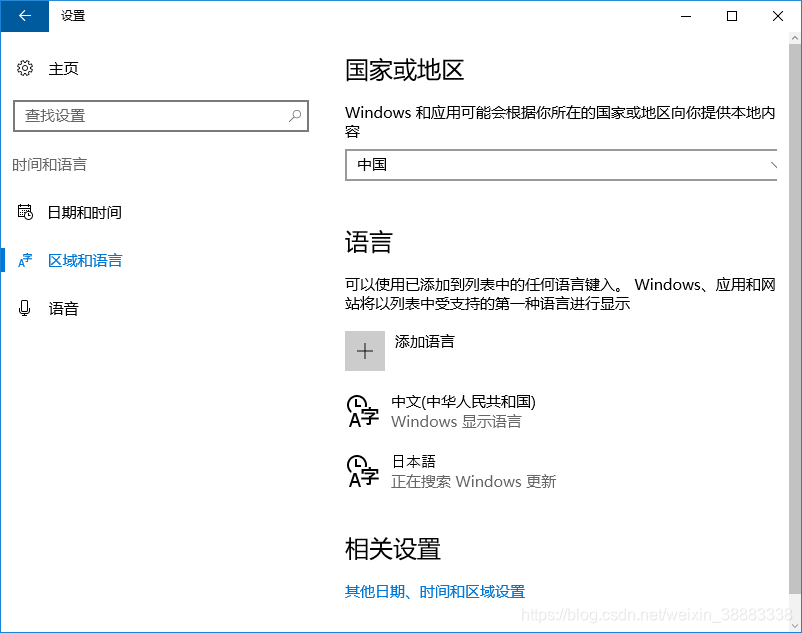Close the 设置 window
This screenshot has width=802, height=633.
tap(778, 16)
